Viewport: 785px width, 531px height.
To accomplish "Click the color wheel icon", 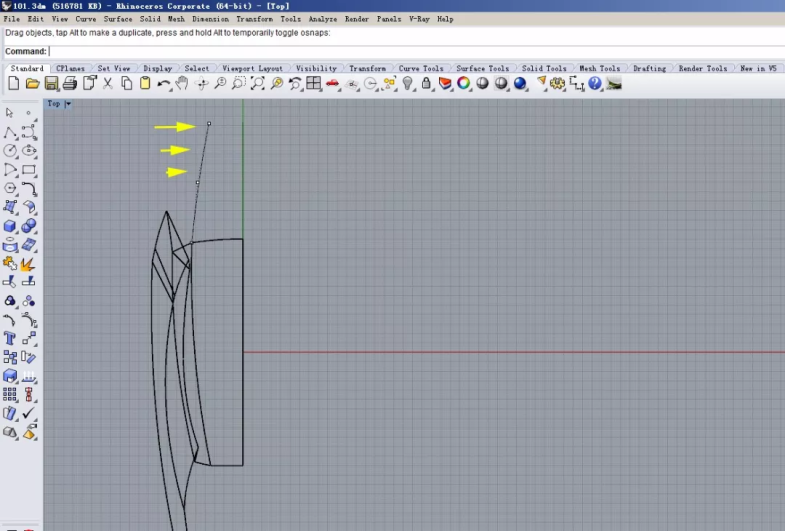I will point(464,84).
